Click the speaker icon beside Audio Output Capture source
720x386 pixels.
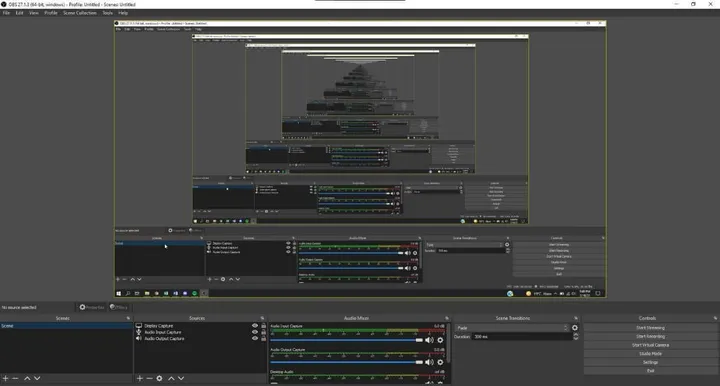click(x=139, y=338)
